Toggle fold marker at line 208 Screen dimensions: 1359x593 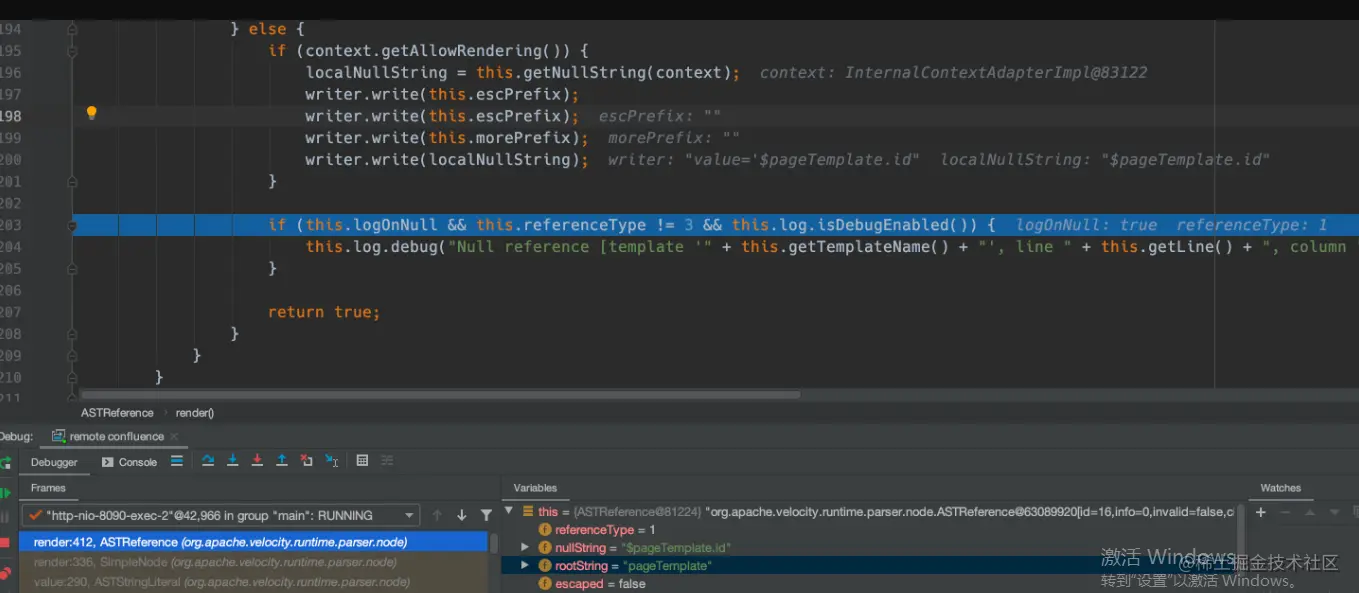(x=72, y=334)
